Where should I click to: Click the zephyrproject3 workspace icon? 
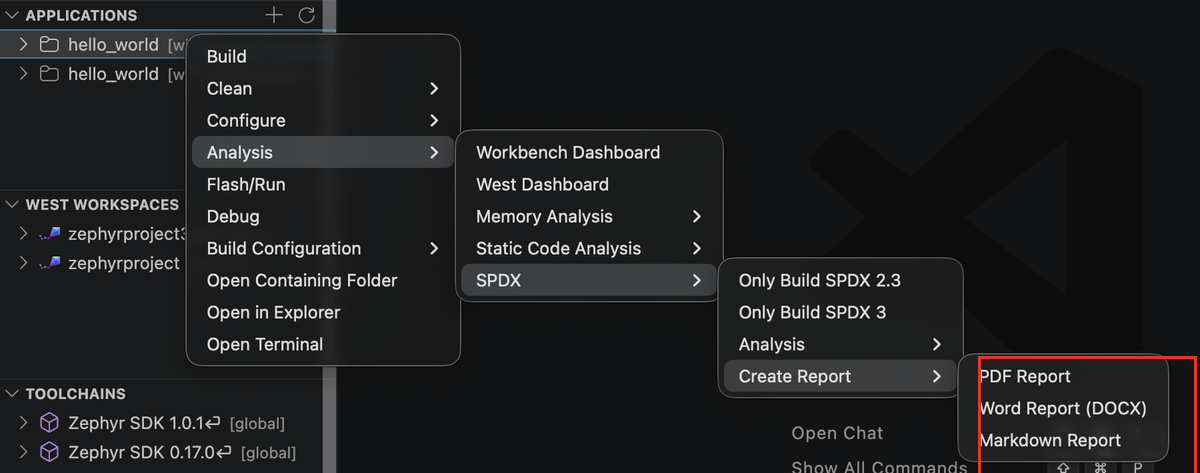point(49,234)
